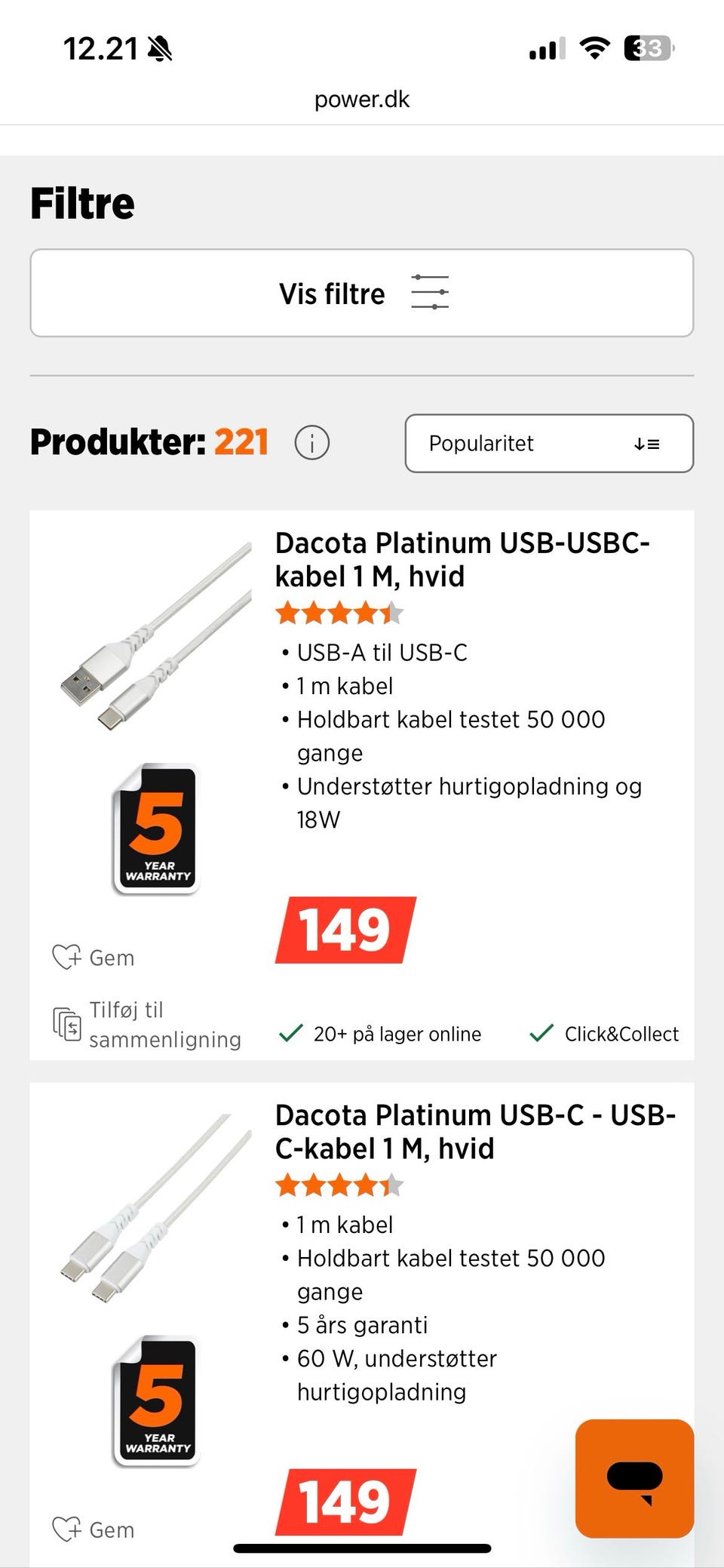Image resolution: width=724 pixels, height=1568 pixels.
Task: Tap the 5 year warranty badge on the second product
Action: point(157,1400)
